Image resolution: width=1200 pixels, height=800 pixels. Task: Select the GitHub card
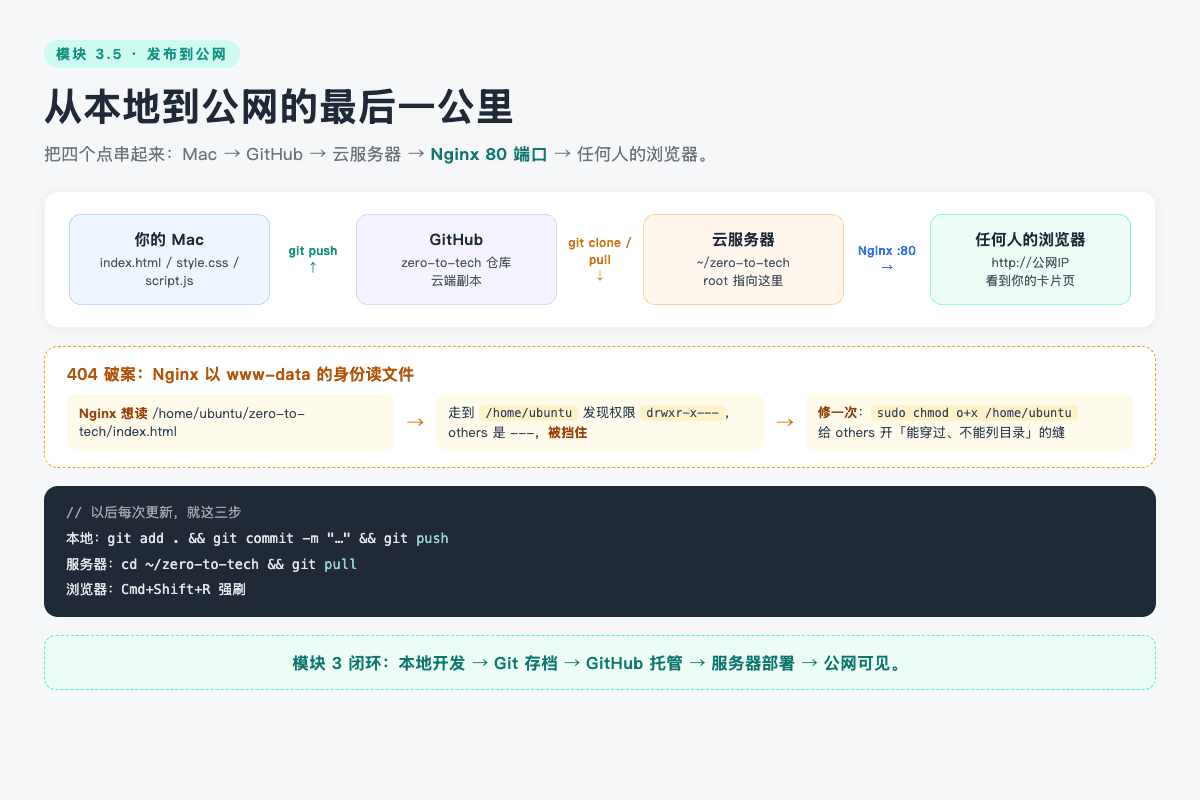pyautogui.click(x=456, y=259)
